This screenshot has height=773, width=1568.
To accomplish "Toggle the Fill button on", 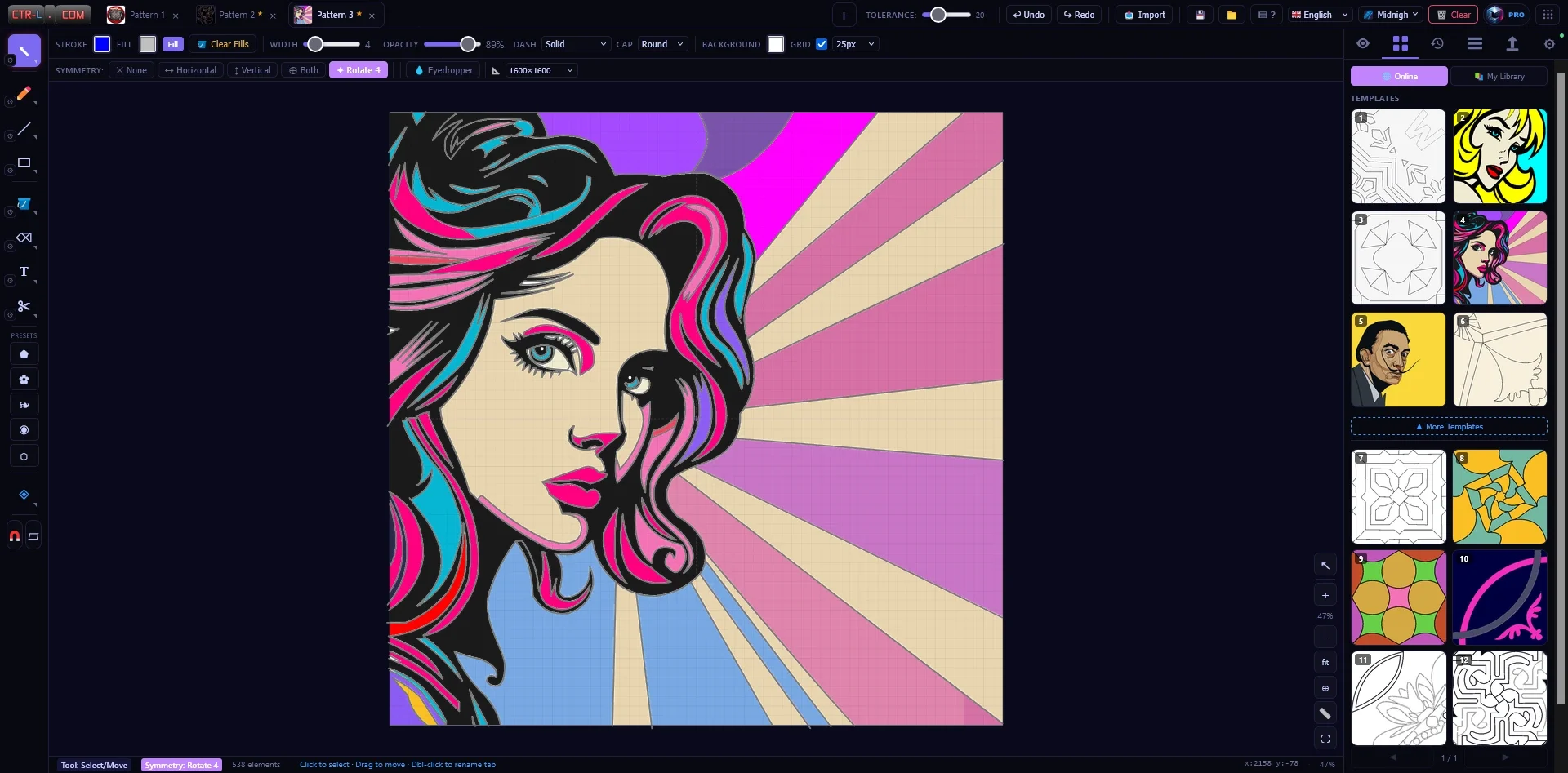I will pos(173,44).
